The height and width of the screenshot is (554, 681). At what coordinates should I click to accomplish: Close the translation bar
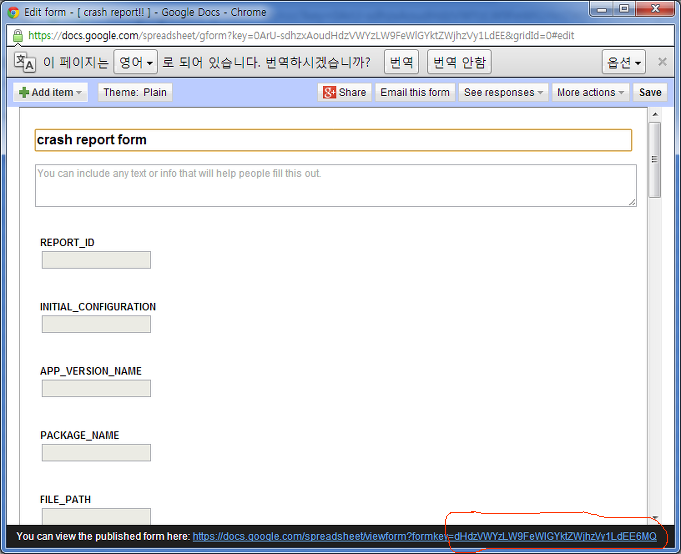[x=662, y=62]
